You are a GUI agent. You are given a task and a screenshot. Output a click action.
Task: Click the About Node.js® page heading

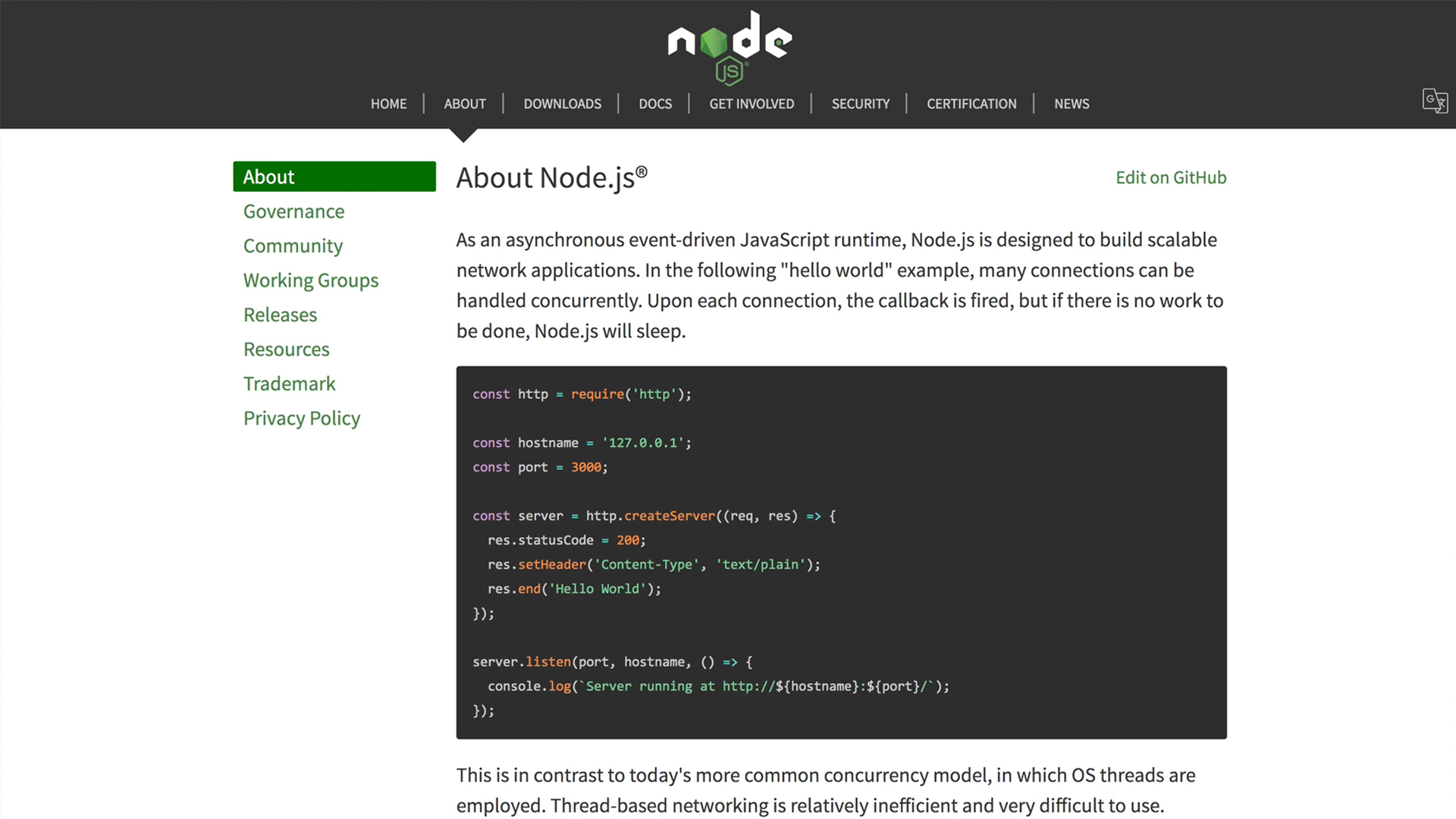click(x=552, y=177)
